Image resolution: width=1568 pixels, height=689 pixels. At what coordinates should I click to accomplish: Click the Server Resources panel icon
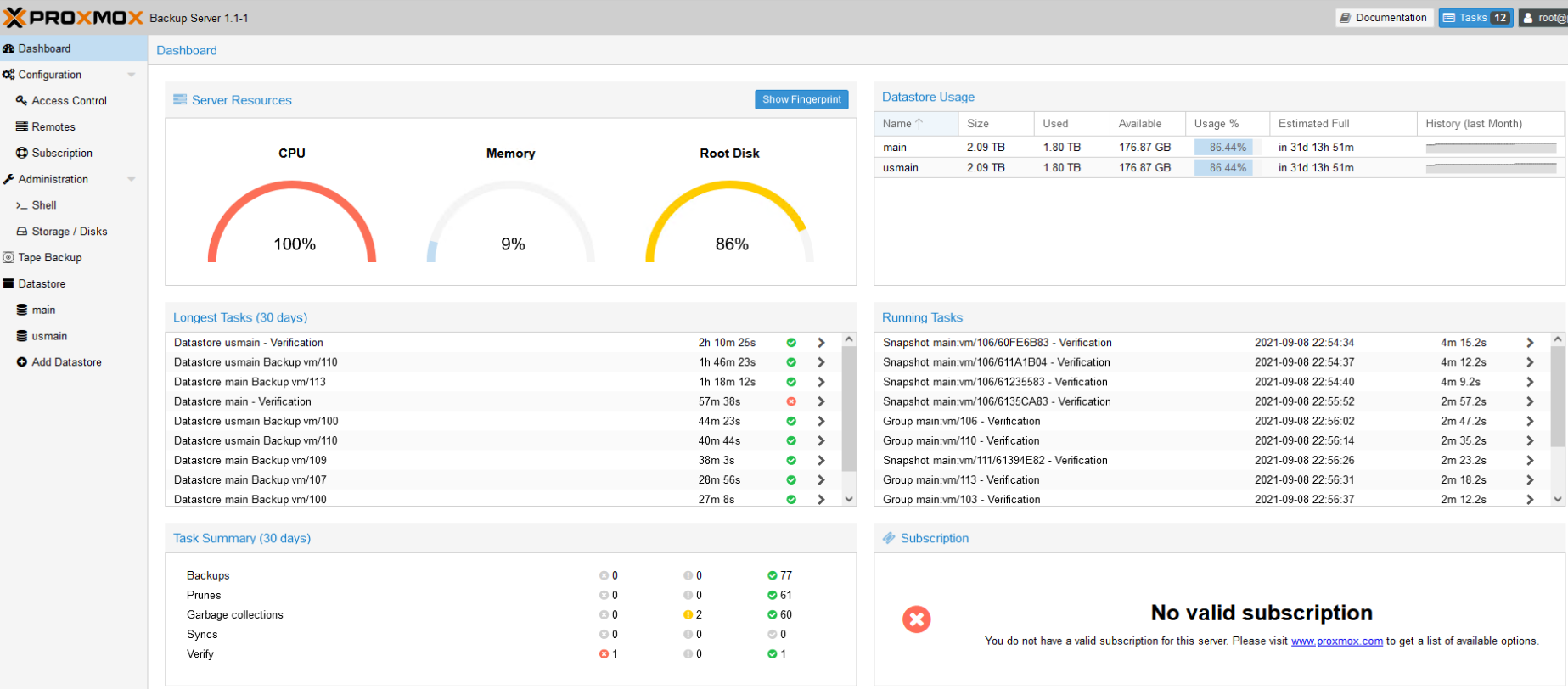[180, 99]
